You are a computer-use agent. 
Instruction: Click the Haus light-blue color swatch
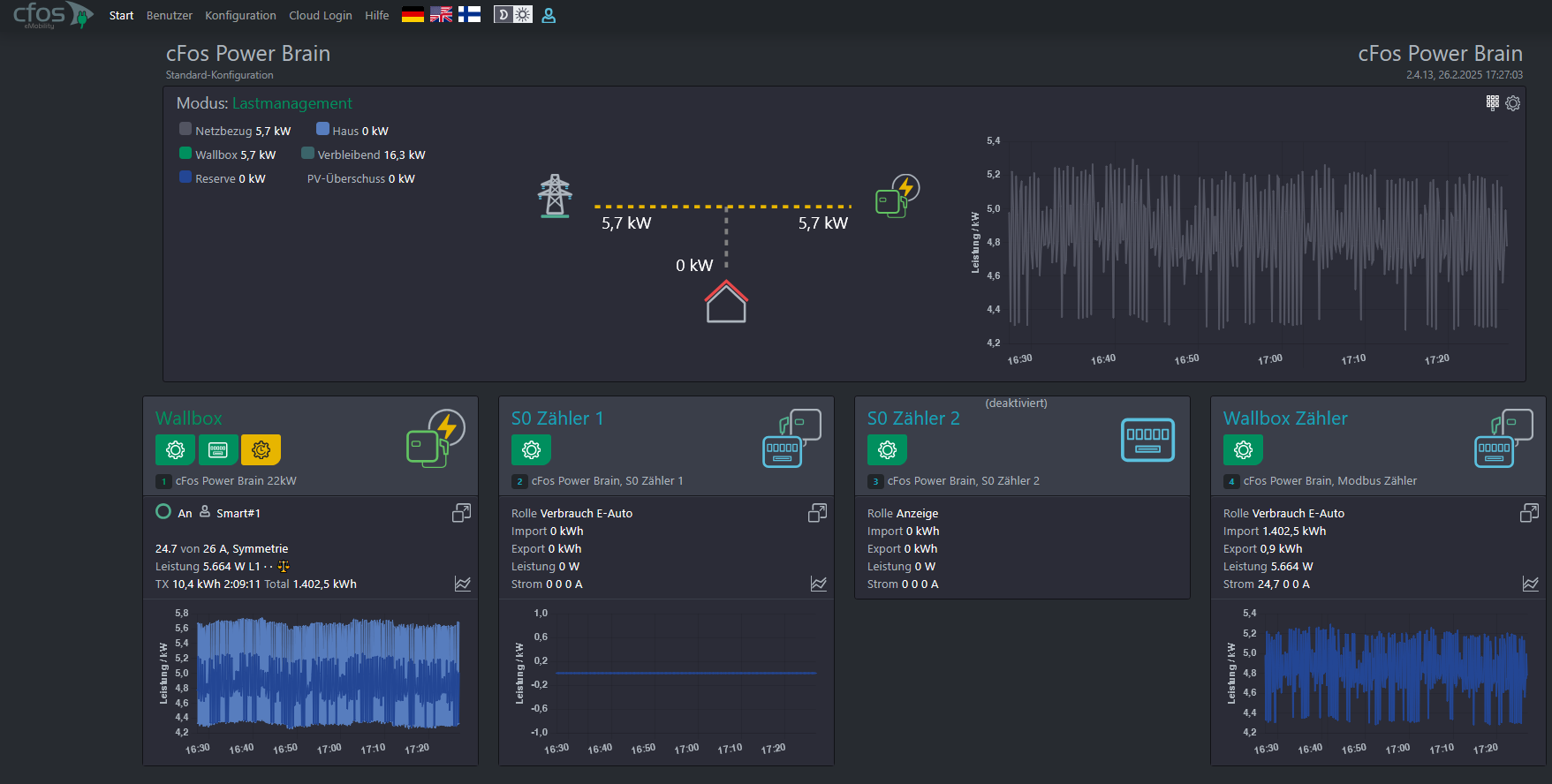pyautogui.click(x=322, y=129)
